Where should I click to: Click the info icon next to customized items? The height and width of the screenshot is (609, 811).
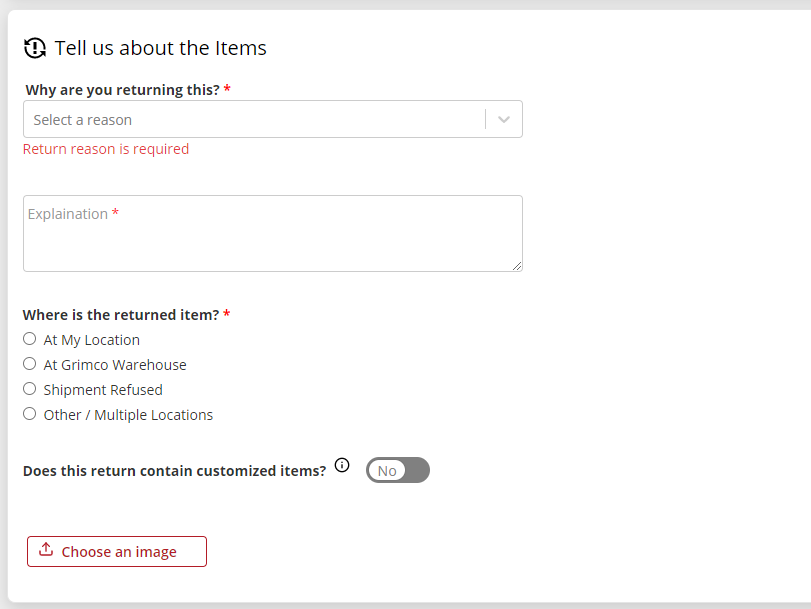342,465
